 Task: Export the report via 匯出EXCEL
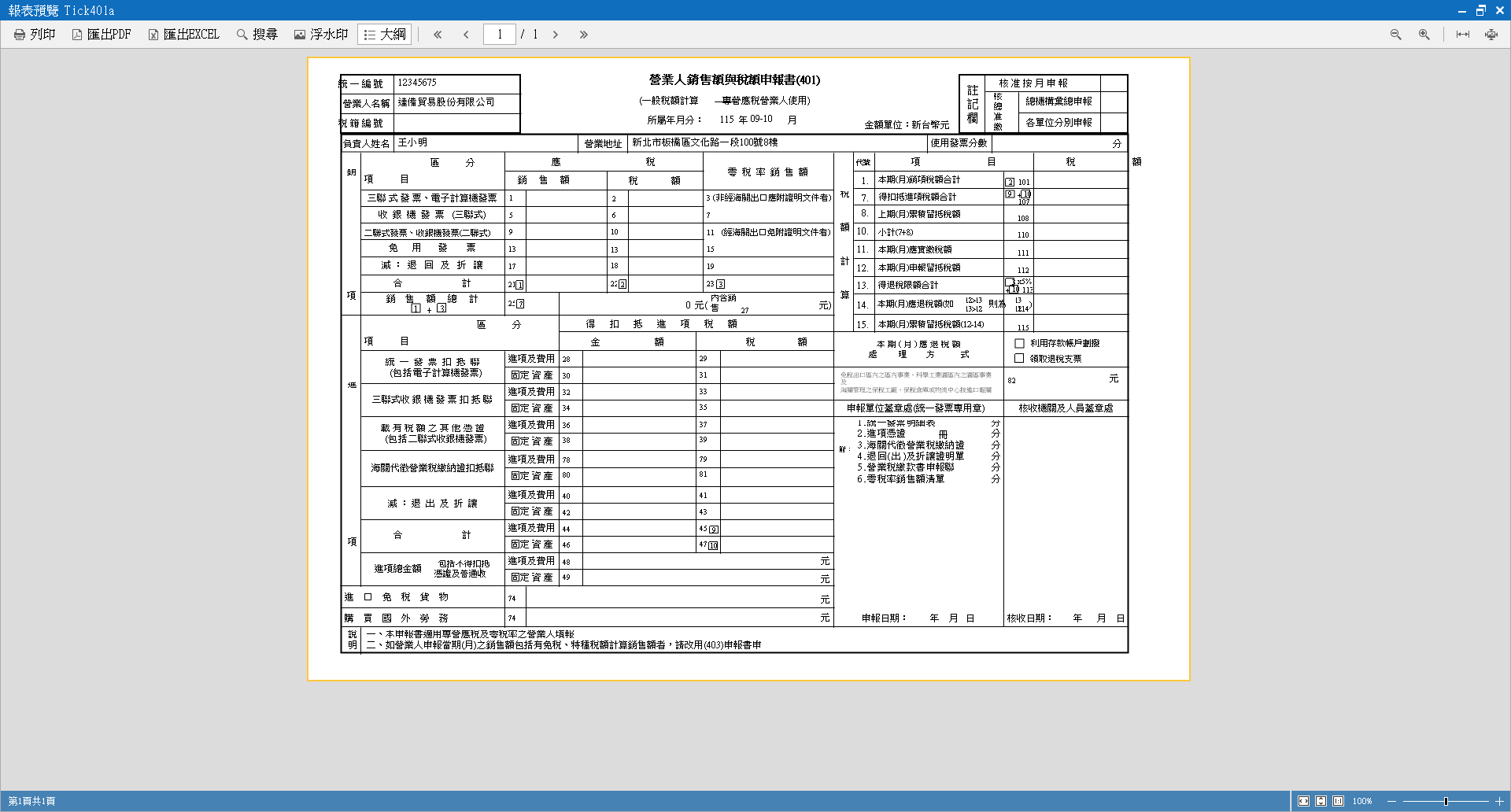coord(184,35)
